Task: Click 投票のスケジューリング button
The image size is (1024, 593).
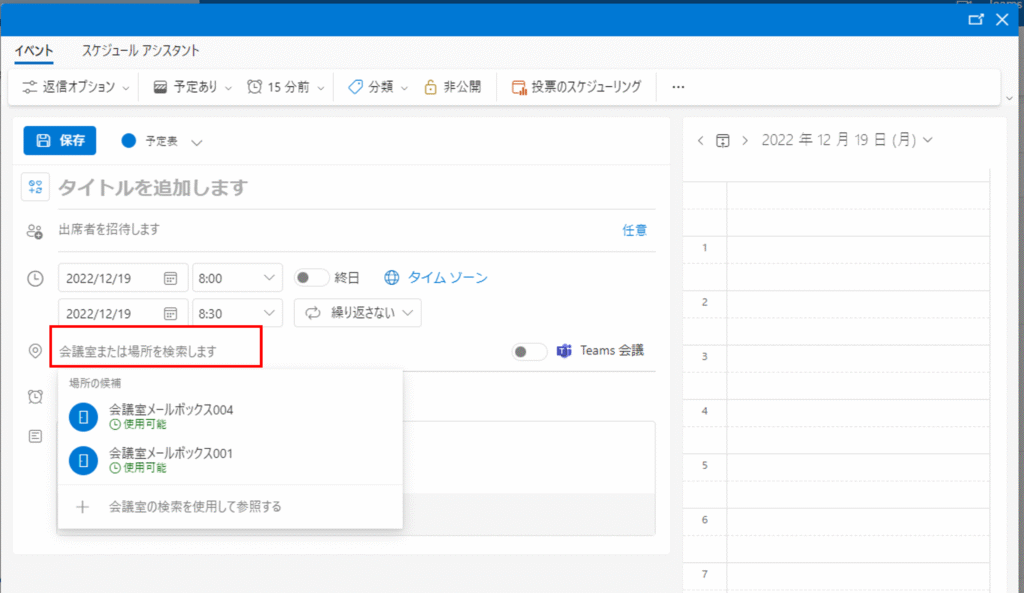Action: point(577,87)
